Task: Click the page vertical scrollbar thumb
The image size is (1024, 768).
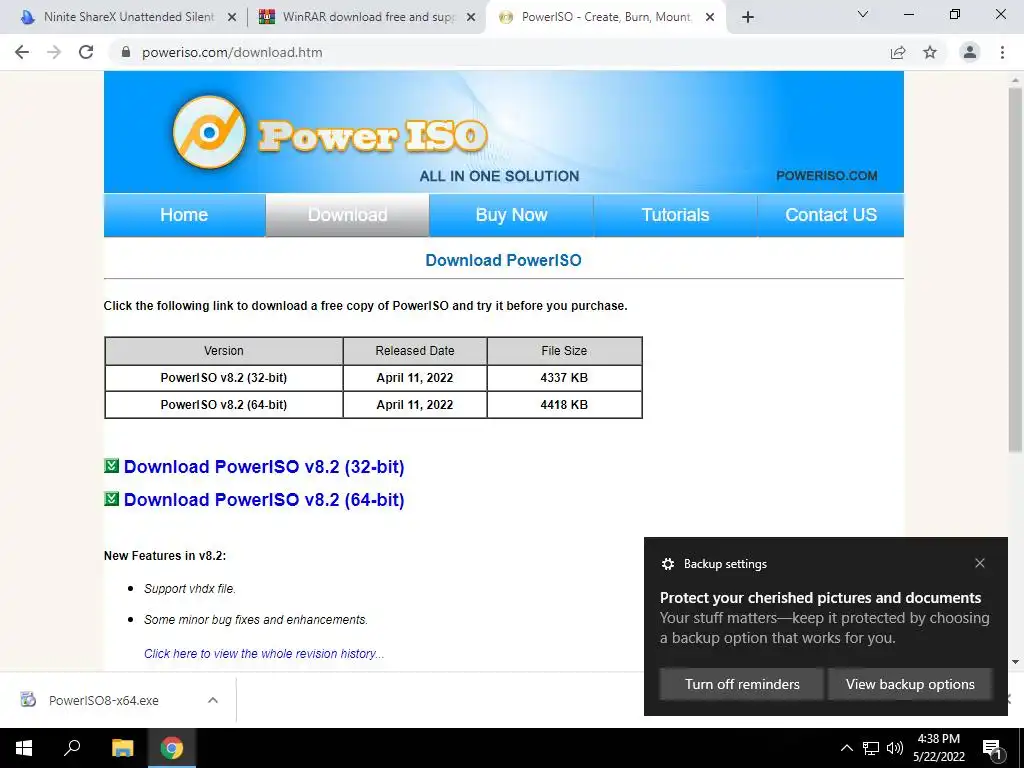Action: [1015, 269]
